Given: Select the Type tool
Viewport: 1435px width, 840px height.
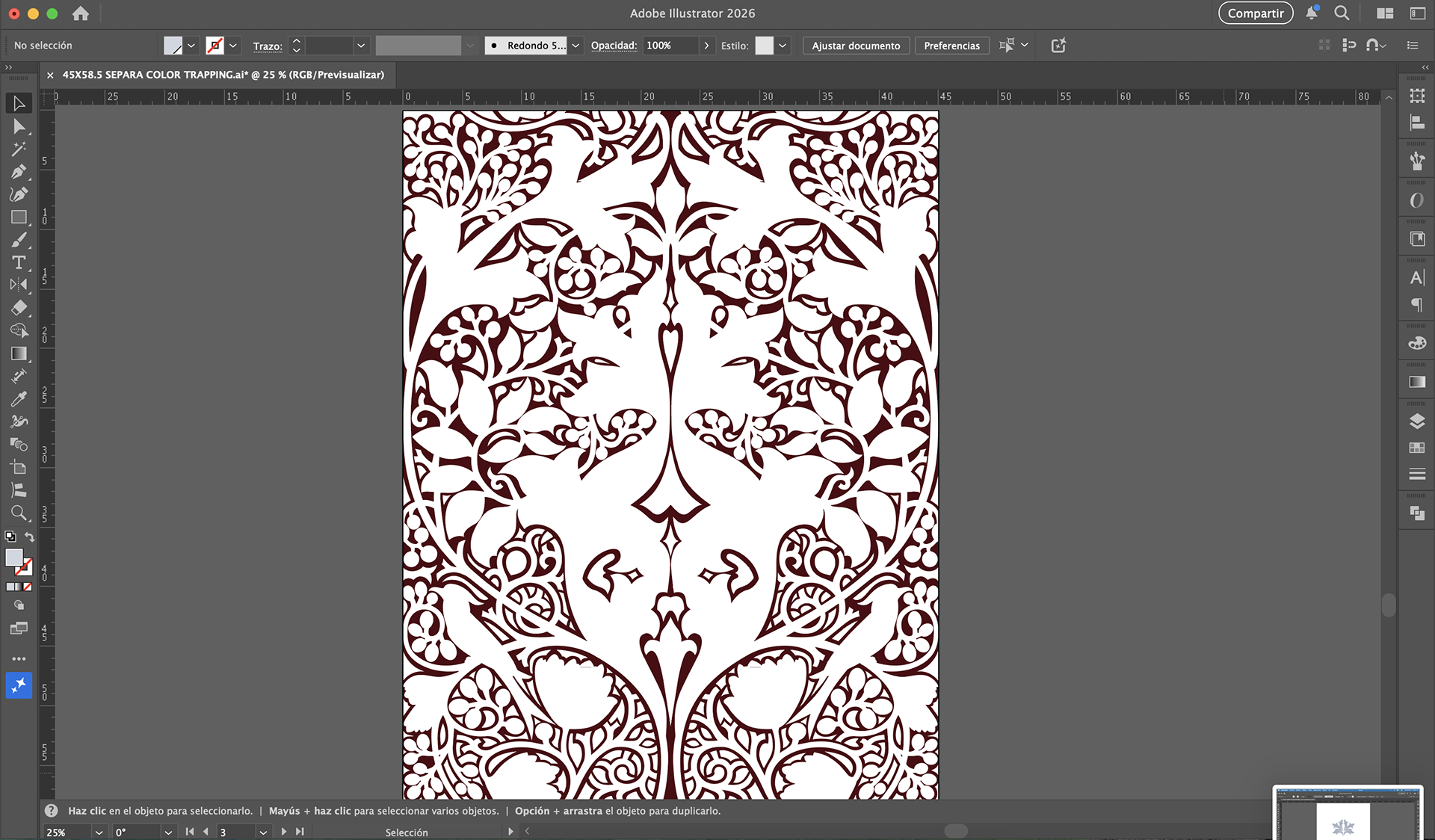Looking at the screenshot, I should [x=19, y=262].
